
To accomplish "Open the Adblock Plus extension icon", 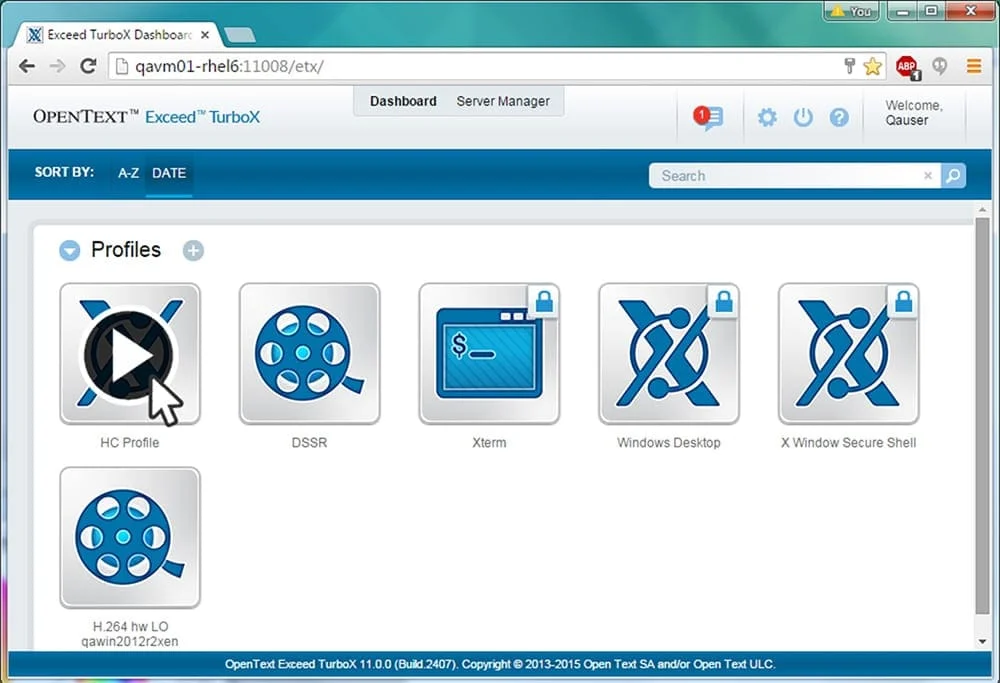I will click(x=908, y=66).
